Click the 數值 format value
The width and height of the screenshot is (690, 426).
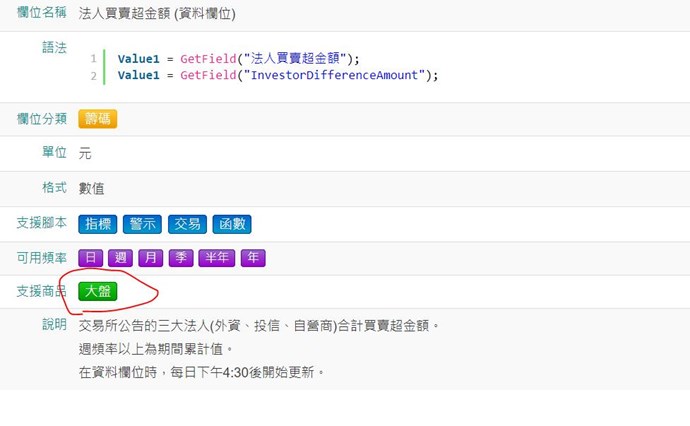coord(91,188)
